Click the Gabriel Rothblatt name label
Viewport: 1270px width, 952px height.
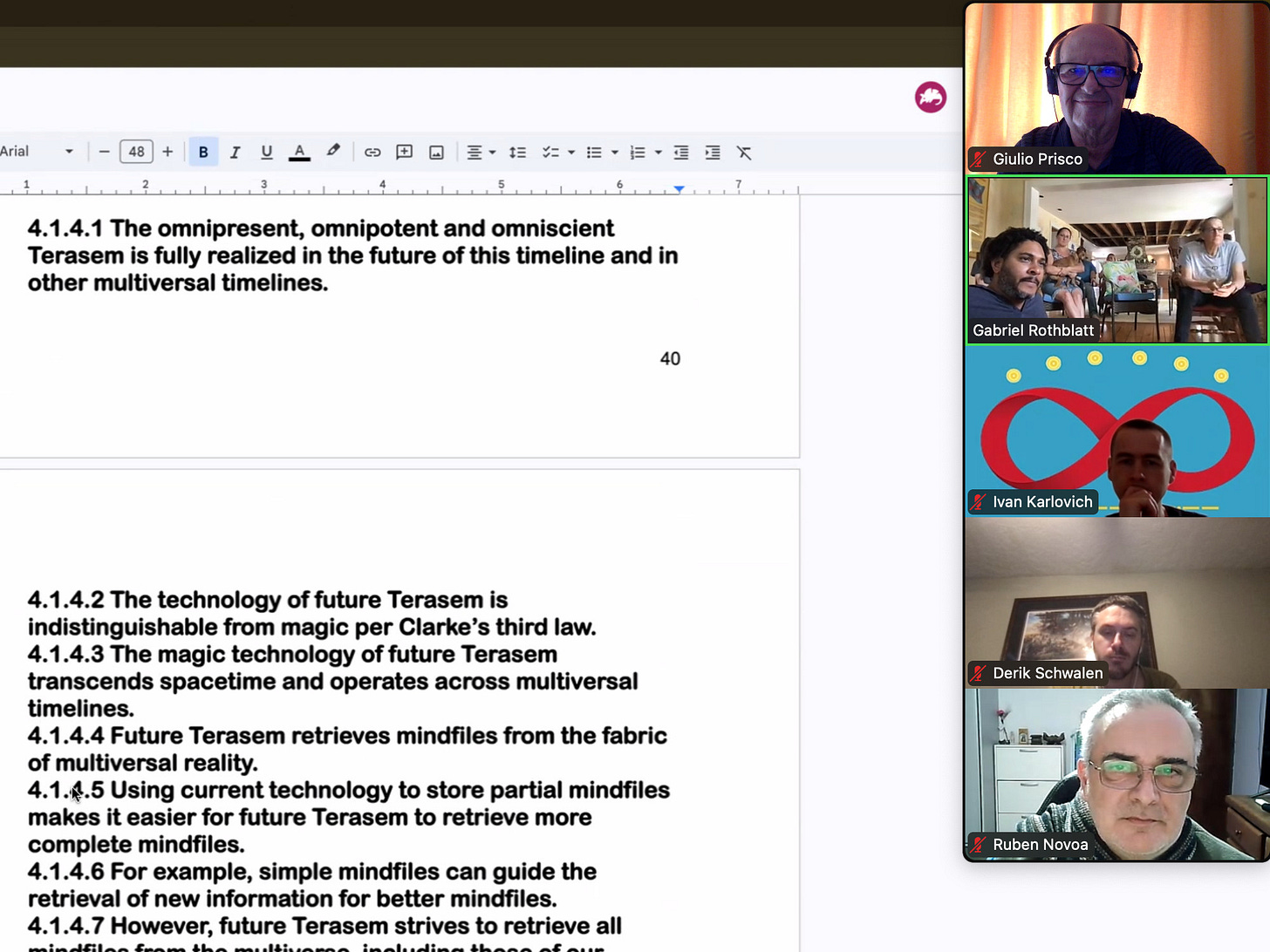(x=1033, y=330)
